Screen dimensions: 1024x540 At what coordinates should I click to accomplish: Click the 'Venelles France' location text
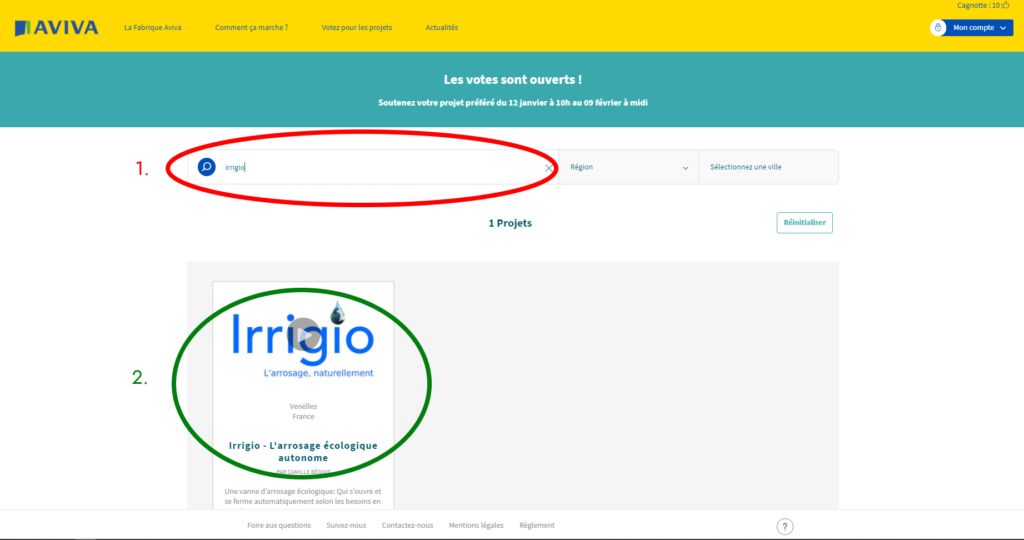[303, 411]
